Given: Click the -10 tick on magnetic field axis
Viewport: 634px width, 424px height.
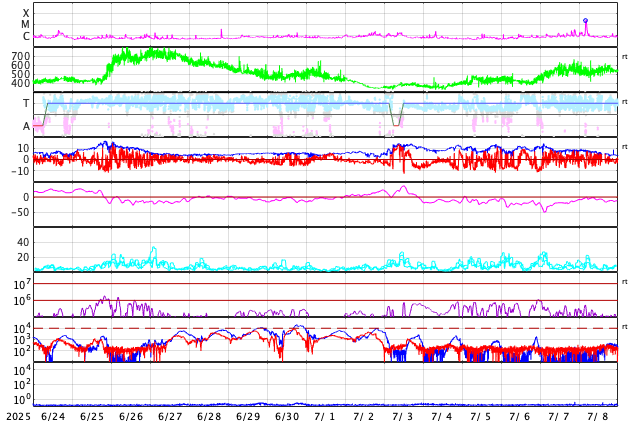Looking at the screenshot, I should tap(20, 171).
